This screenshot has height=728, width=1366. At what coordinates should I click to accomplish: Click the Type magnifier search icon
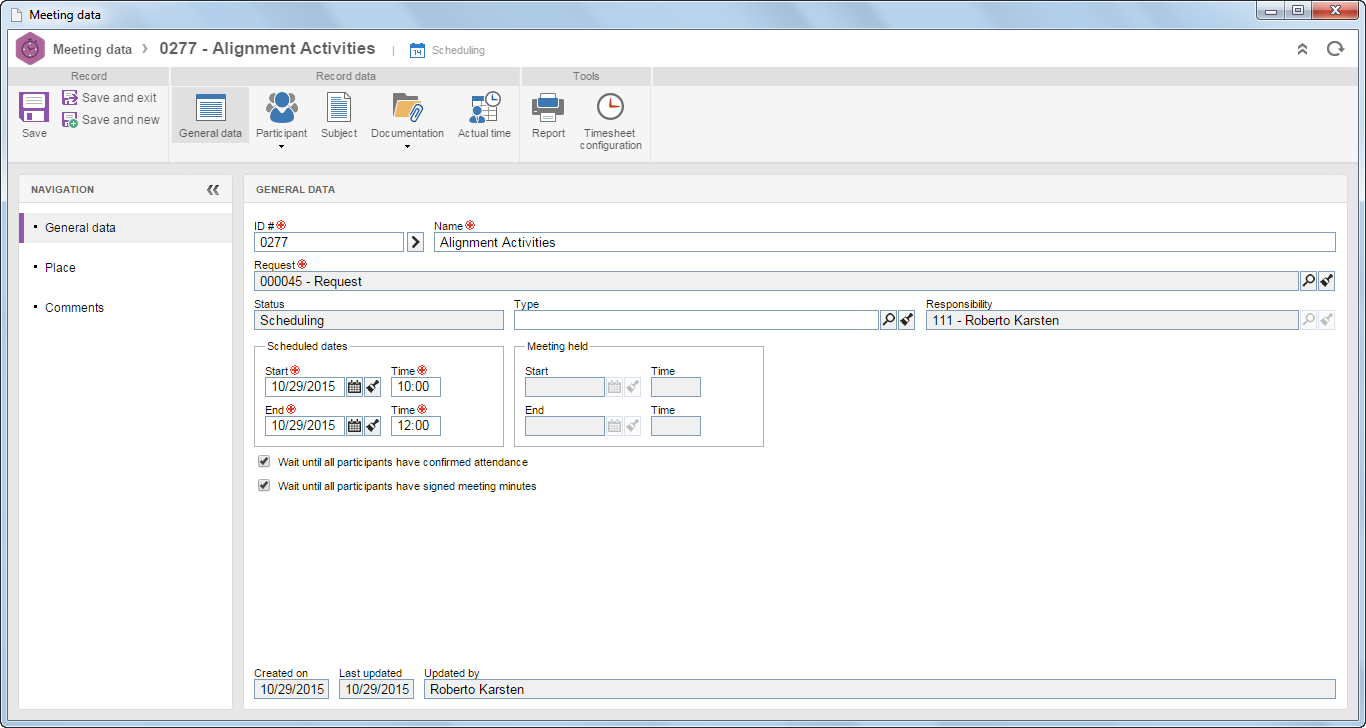pos(888,320)
